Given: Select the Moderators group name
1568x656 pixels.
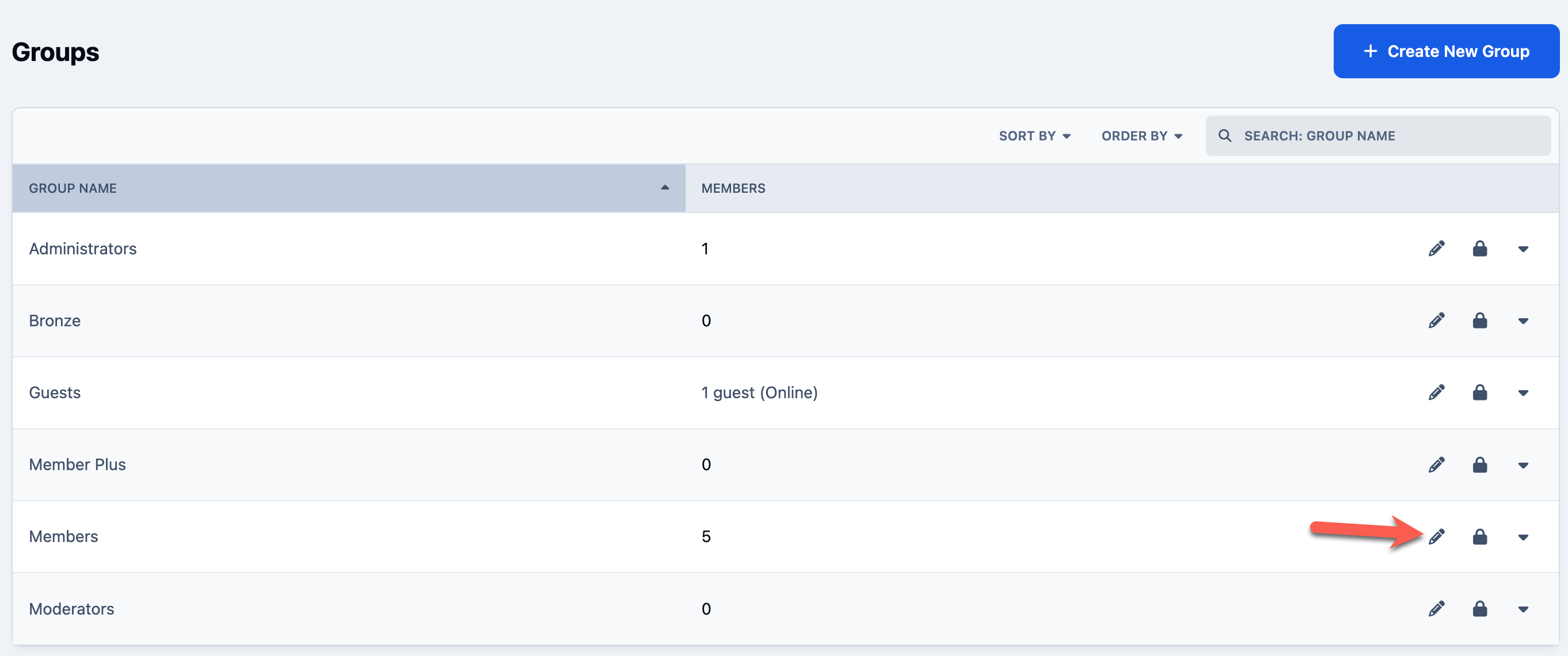Looking at the screenshot, I should 71,609.
